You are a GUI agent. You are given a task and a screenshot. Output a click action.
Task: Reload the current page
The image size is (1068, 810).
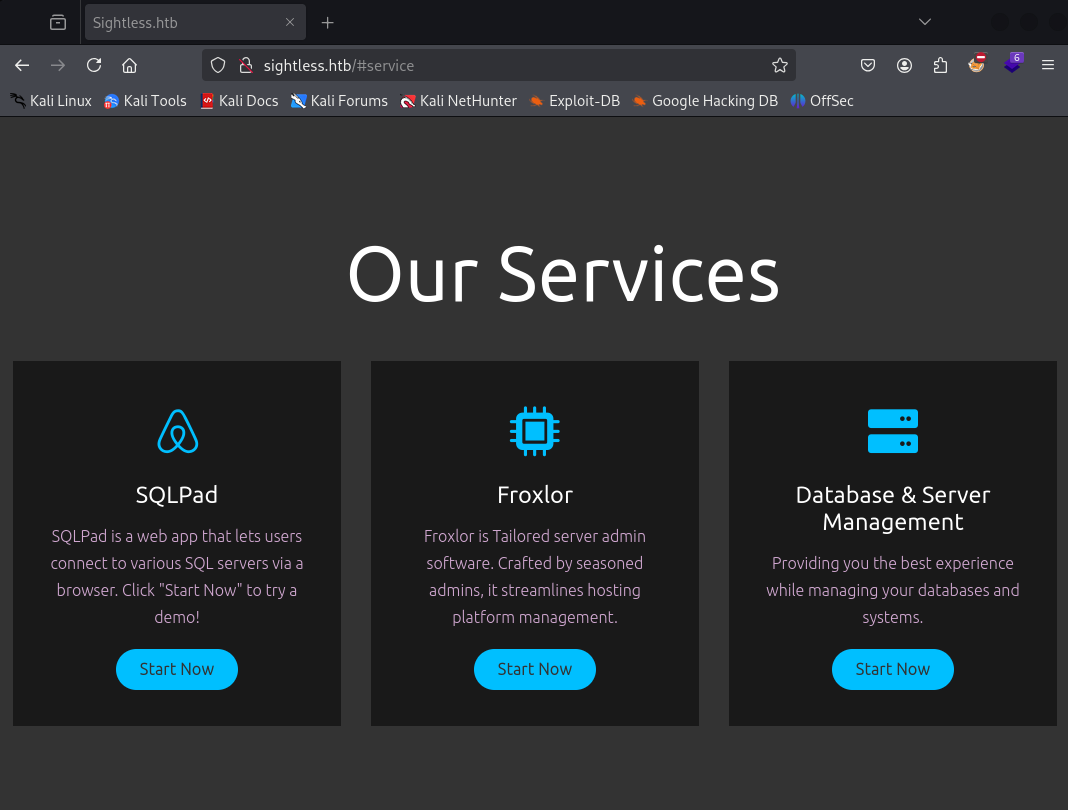pyautogui.click(x=94, y=65)
